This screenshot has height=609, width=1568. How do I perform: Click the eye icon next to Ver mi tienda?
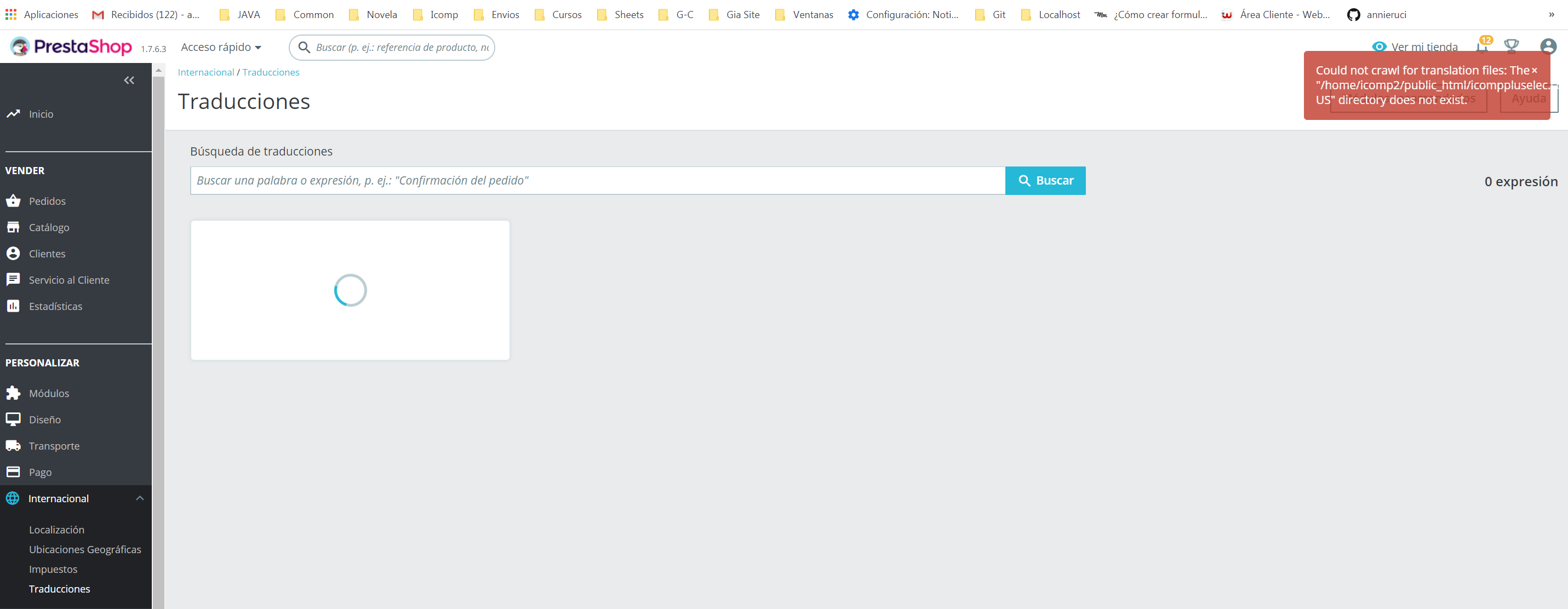click(1380, 46)
